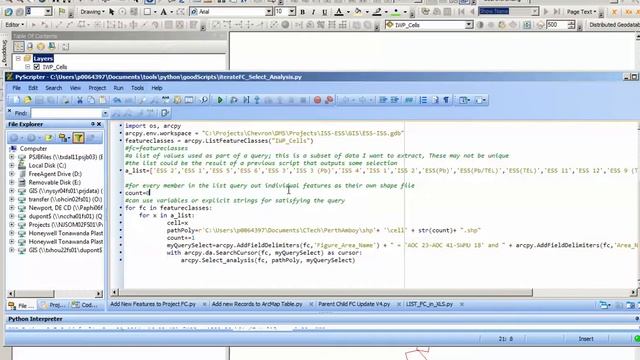Click the Run to cursor debug icon

[x=246, y=100]
